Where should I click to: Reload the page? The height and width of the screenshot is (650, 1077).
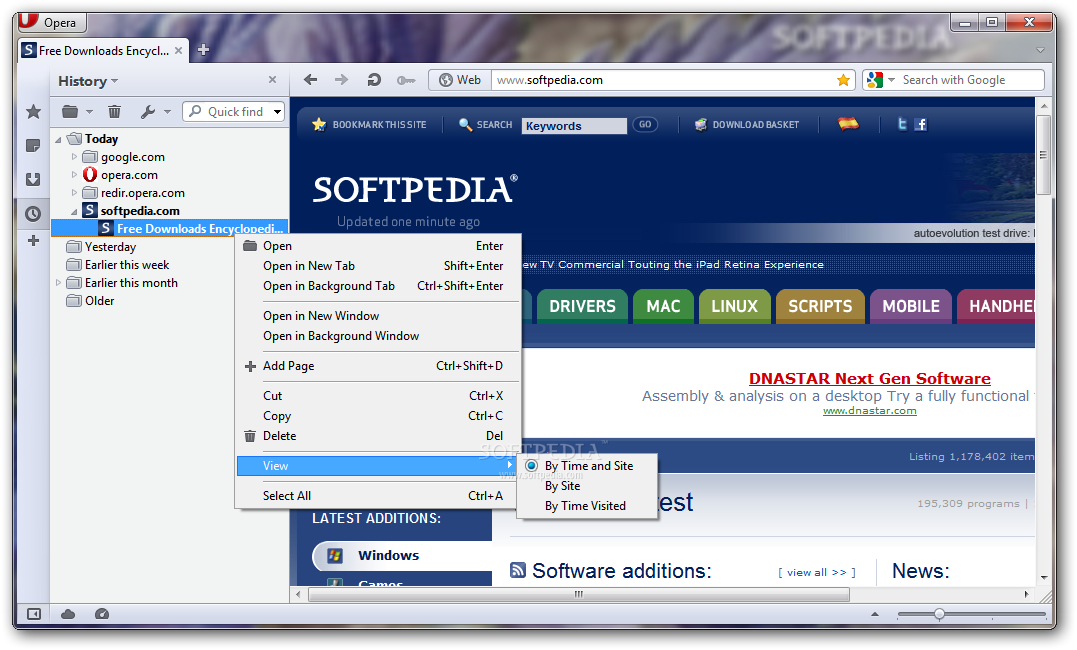pyautogui.click(x=374, y=80)
